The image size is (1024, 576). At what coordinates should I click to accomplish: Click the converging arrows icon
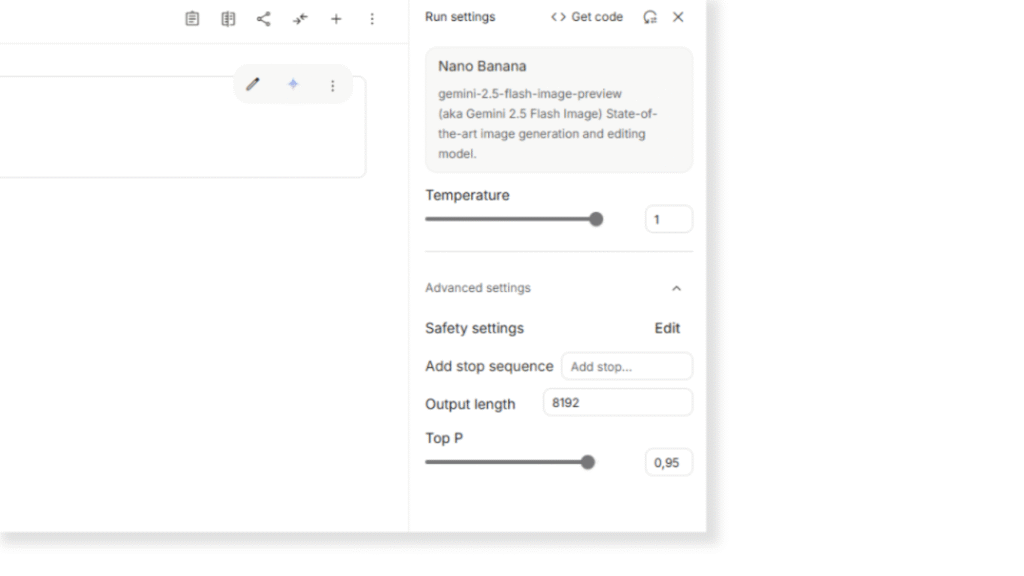[300, 19]
